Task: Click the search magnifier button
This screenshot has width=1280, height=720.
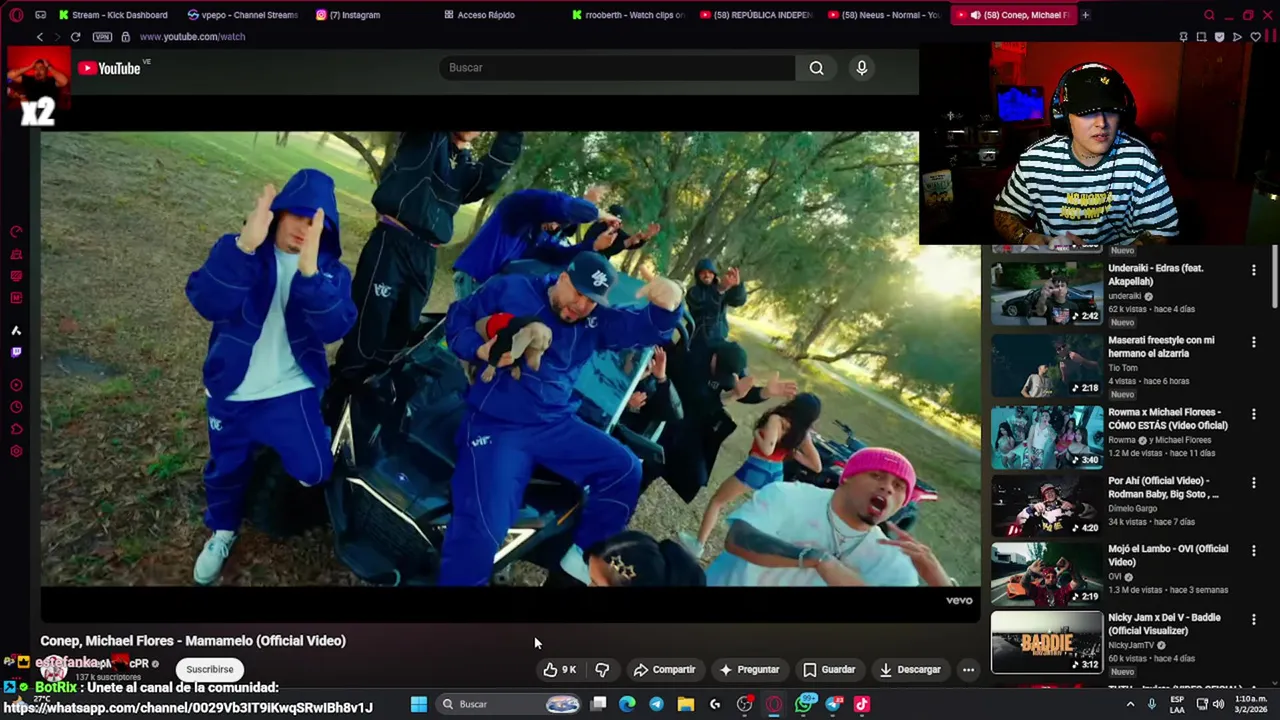Action: click(x=817, y=68)
